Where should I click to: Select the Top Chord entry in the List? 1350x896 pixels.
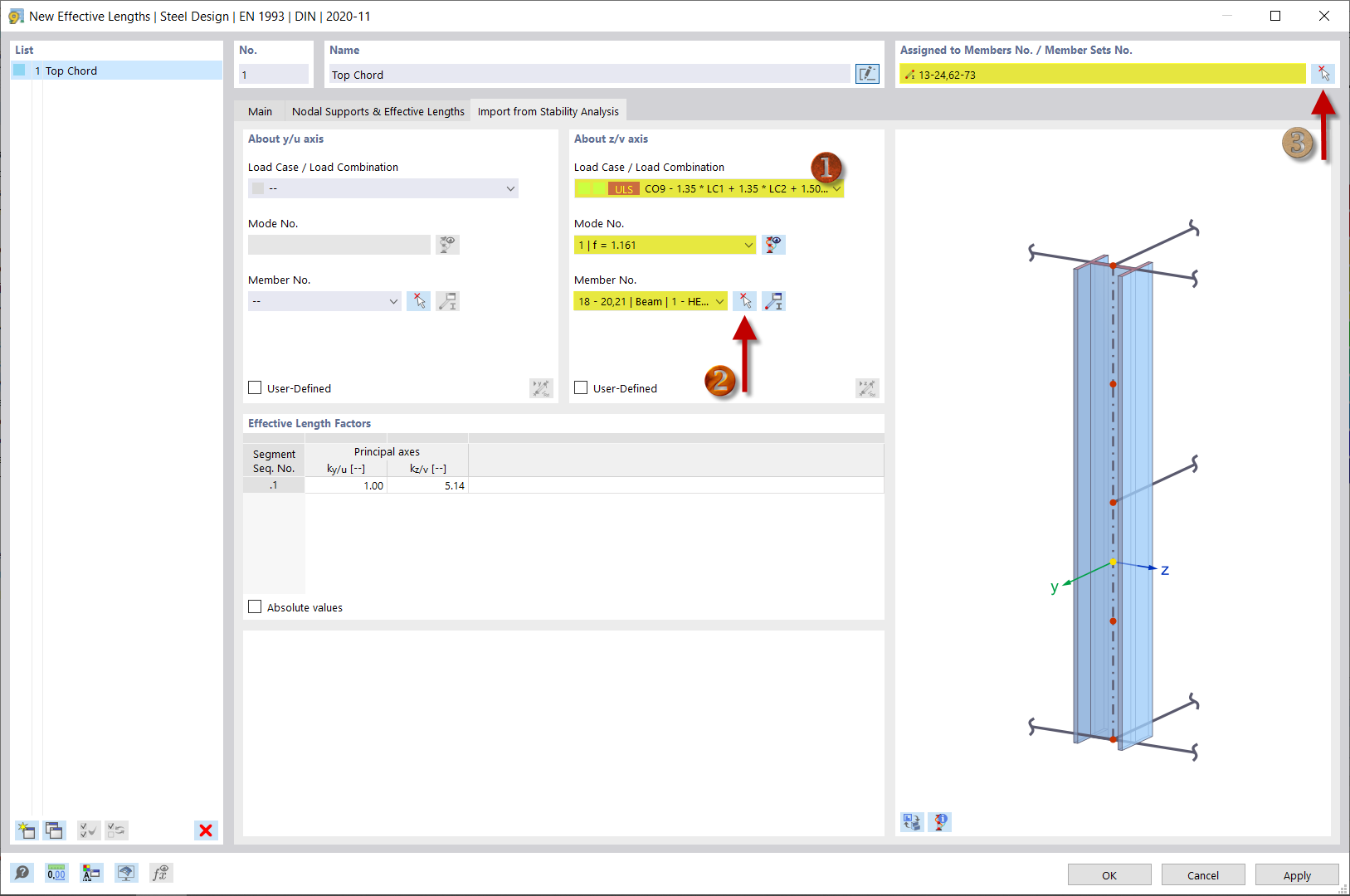pyautogui.click(x=73, y=71)
